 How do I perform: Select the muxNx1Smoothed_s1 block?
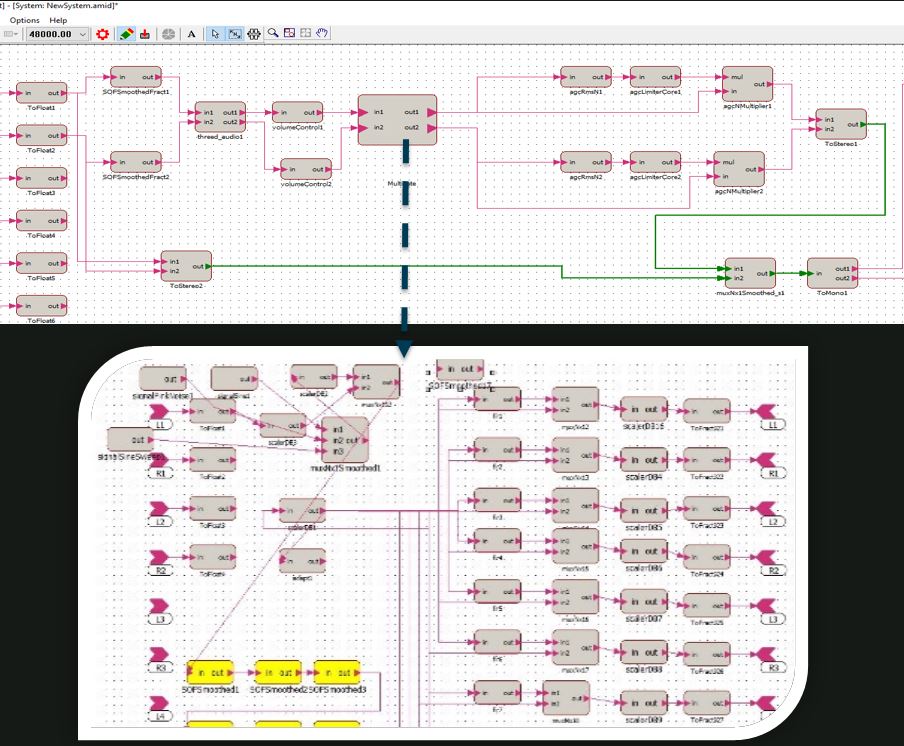tap(750, 273)
